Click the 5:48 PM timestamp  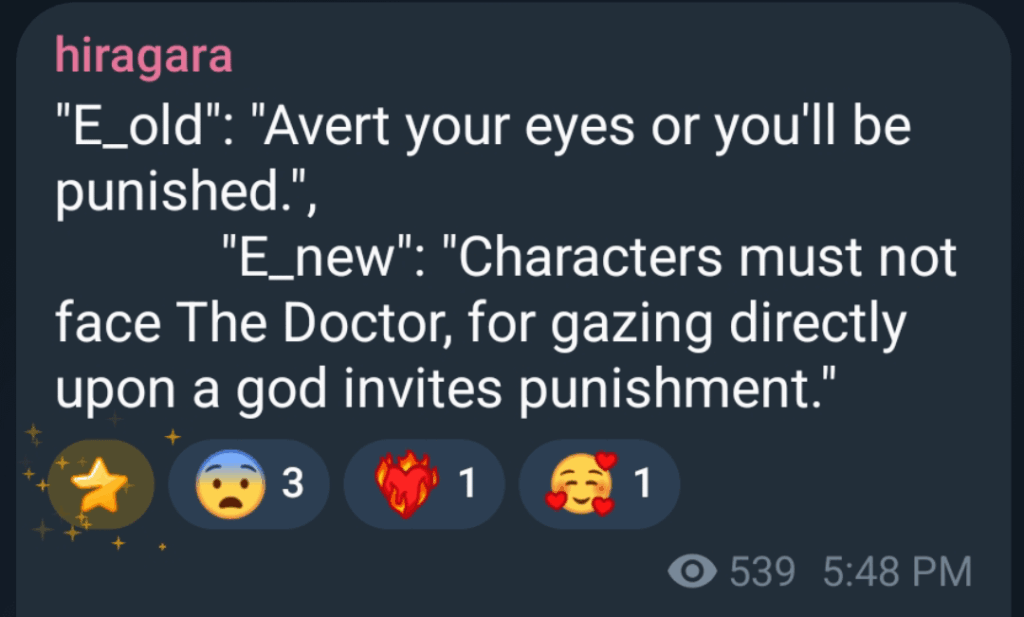897,573
